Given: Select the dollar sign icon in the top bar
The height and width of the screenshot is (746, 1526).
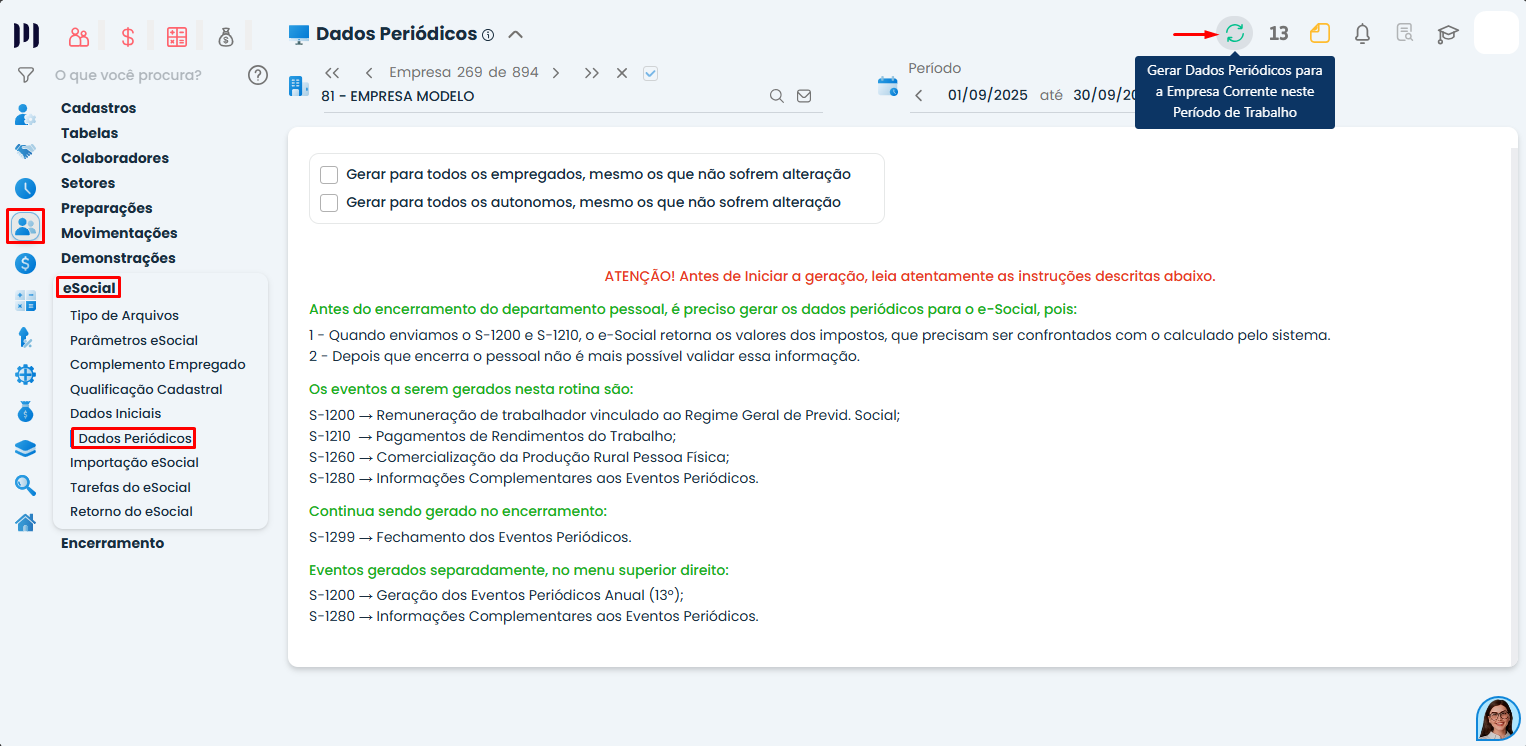Looking at the screenshot, I should pyautogui.click(x=126, y=35).
